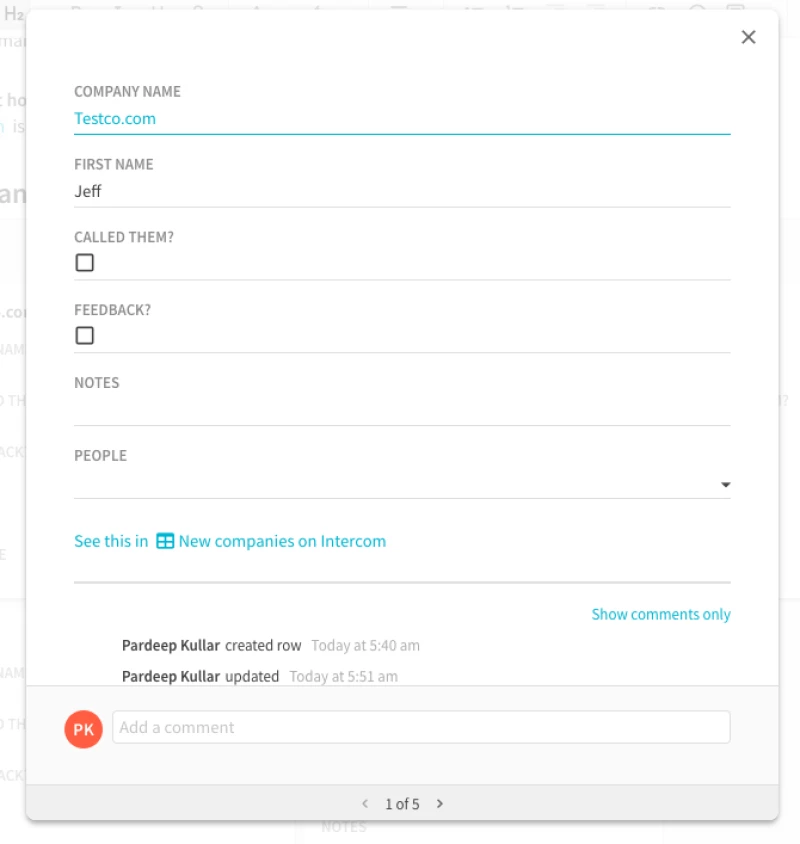
Task: Click Pardeep Kullar on created row entry
Action: coord(171,645)
